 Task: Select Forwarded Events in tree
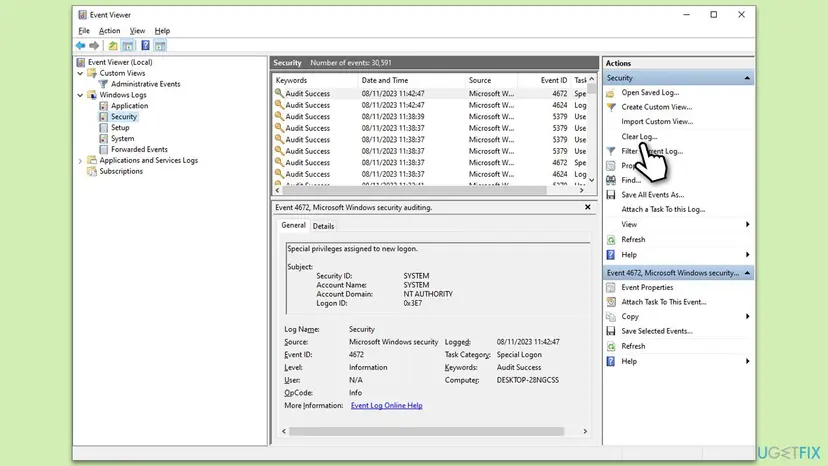[139, 150]
